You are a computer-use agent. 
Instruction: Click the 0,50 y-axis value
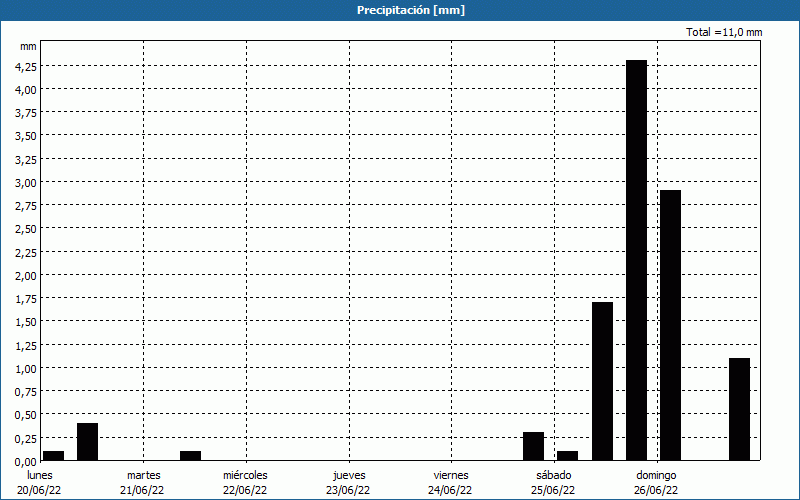coord(26,415)
